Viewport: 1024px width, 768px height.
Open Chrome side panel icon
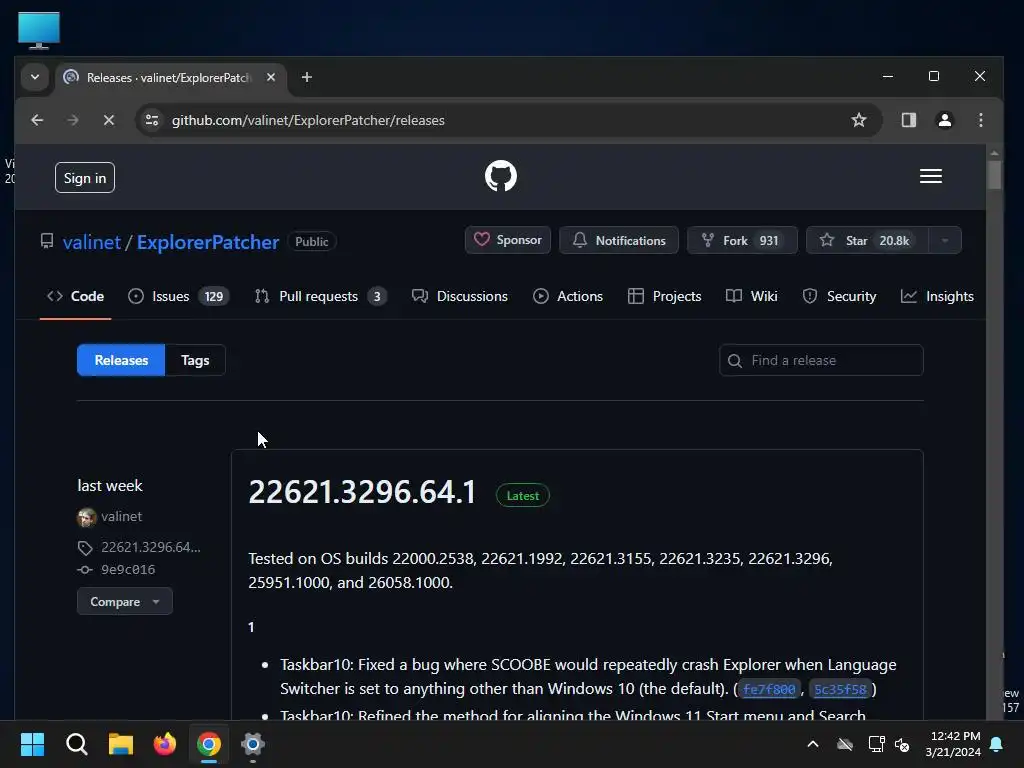pos(908,120)
